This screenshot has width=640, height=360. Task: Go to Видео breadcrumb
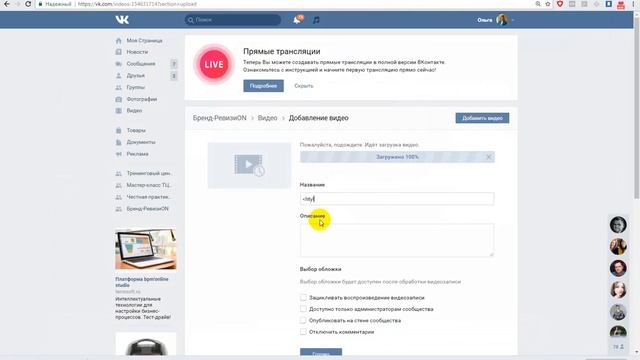267,118
